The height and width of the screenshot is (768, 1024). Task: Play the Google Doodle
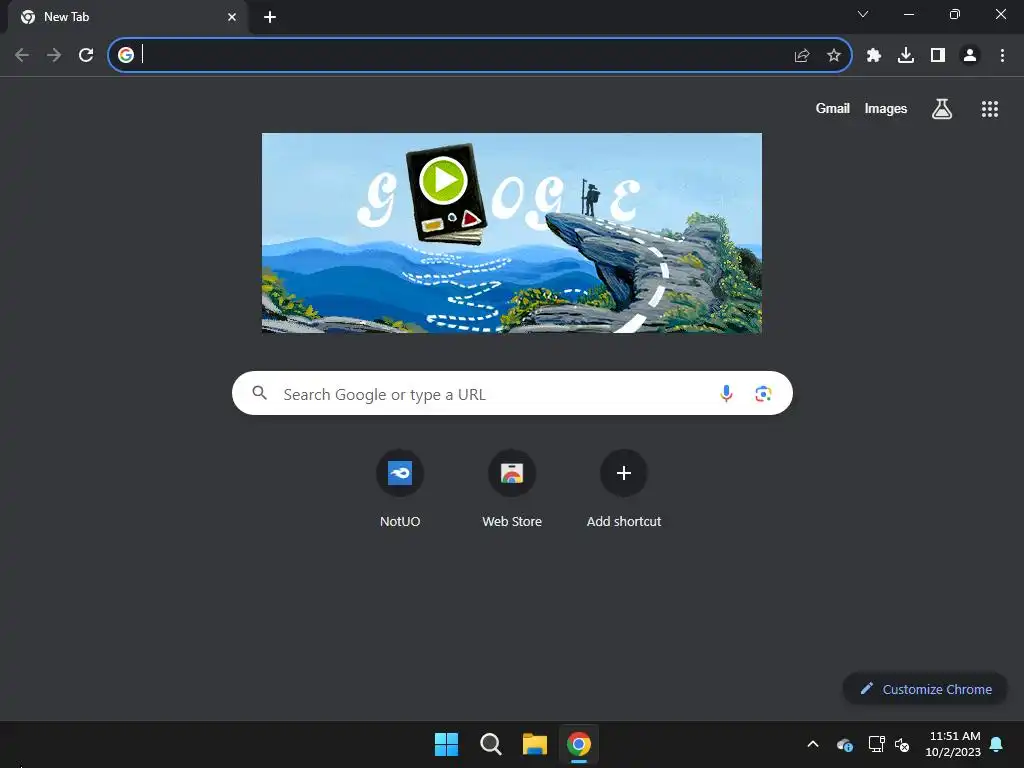click(x=443, y=180)
